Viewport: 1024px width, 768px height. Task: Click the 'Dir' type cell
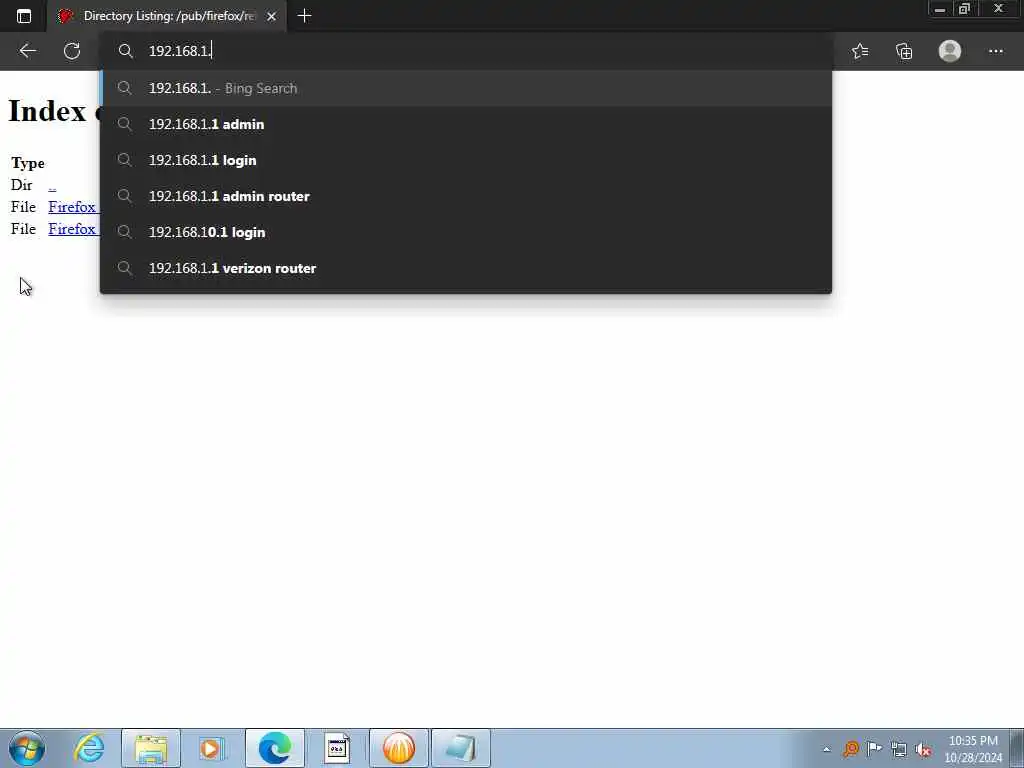tap(22, 185)
